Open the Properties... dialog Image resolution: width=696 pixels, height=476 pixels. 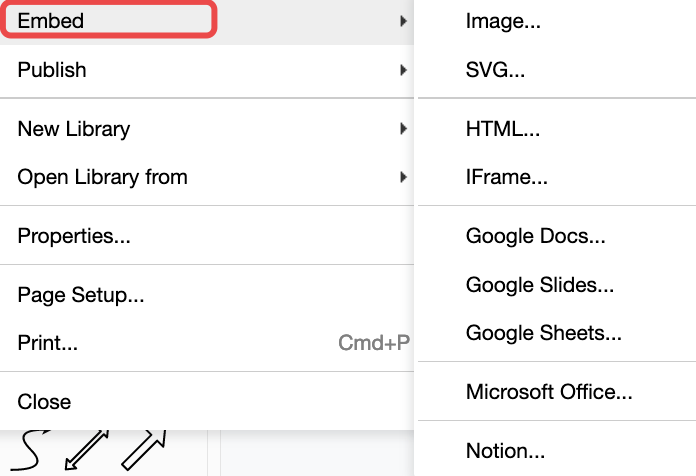(x=74, y=237)
